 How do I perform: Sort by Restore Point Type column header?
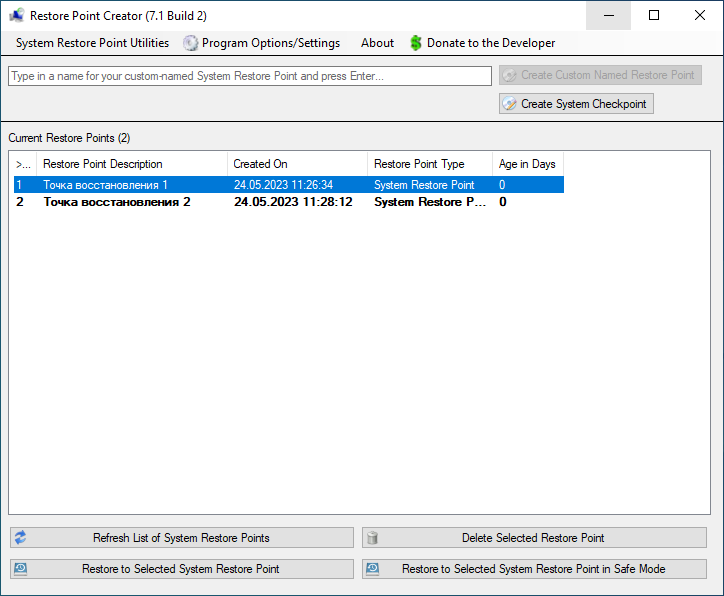430,164
